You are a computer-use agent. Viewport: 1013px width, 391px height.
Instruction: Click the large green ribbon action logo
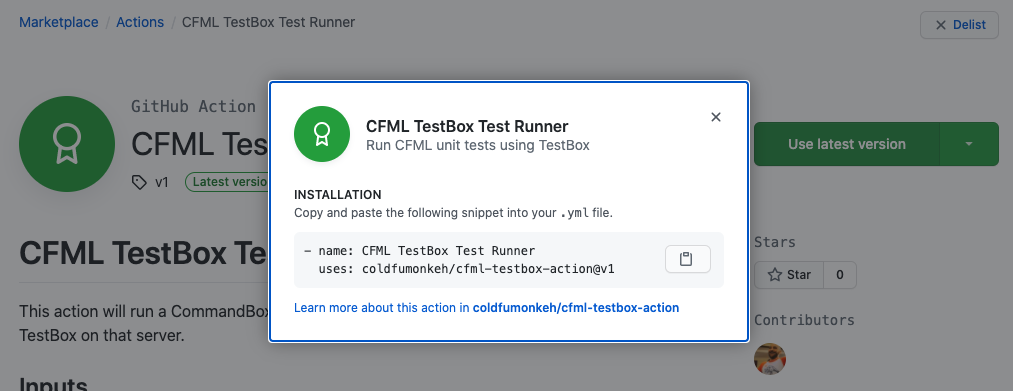pos(67,143)
